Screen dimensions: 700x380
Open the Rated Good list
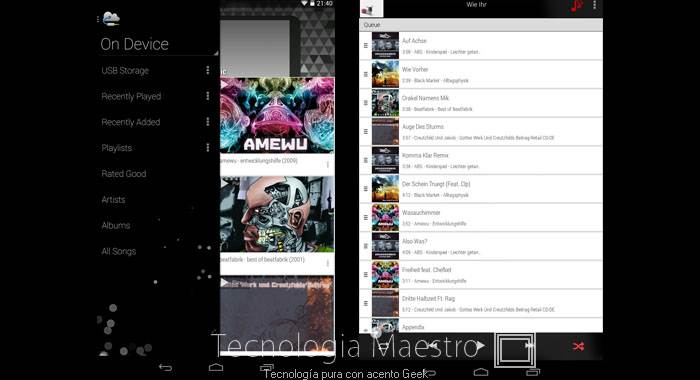(124, 174)
